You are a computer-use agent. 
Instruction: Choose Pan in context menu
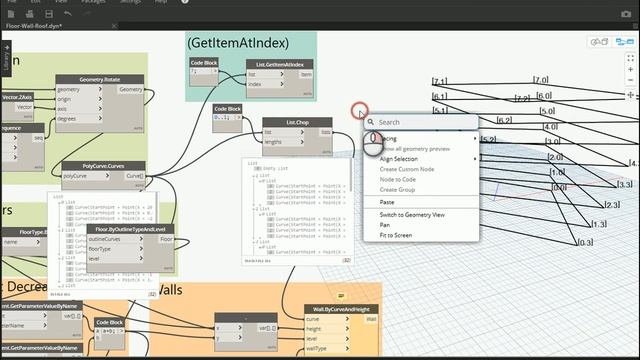click(x=384, y=225)
